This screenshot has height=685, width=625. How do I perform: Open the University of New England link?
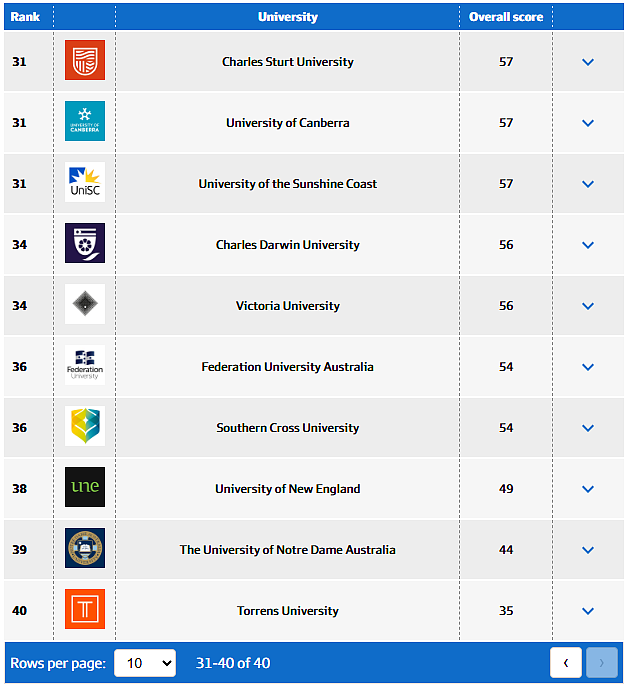tap(287, 489)
